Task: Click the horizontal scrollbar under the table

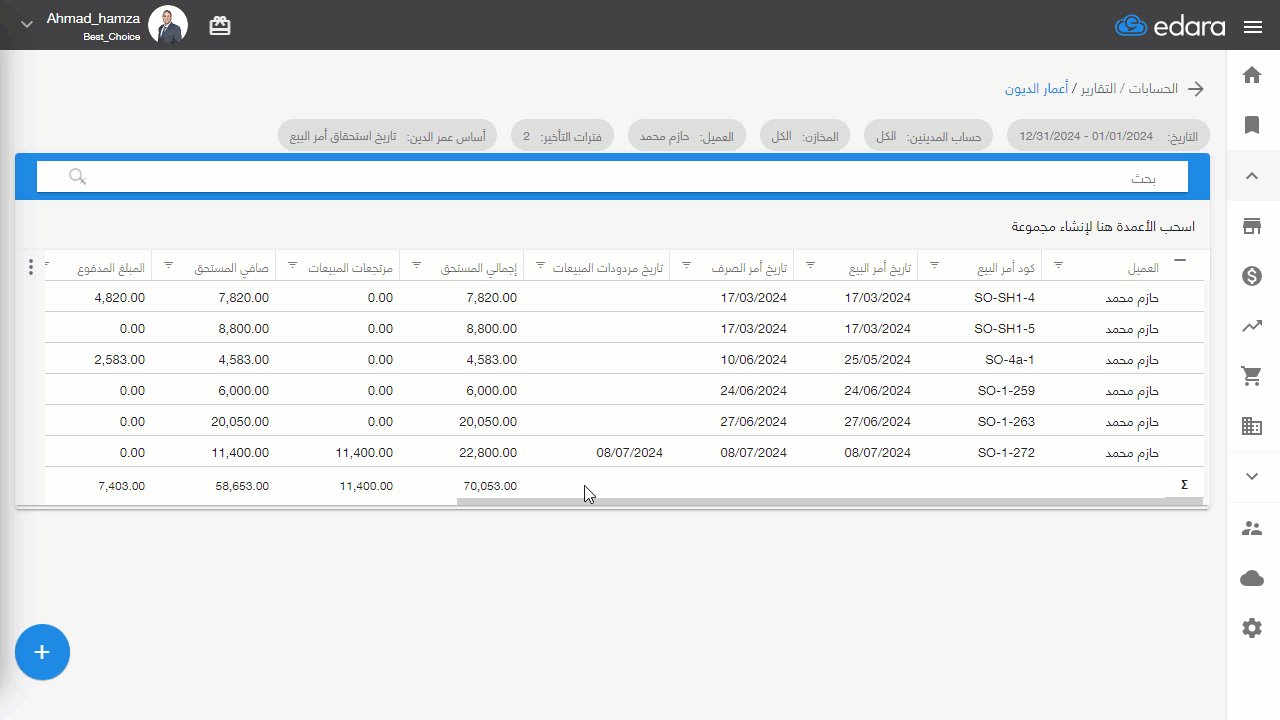Action: pyautogui.click(x=830, y=501)
